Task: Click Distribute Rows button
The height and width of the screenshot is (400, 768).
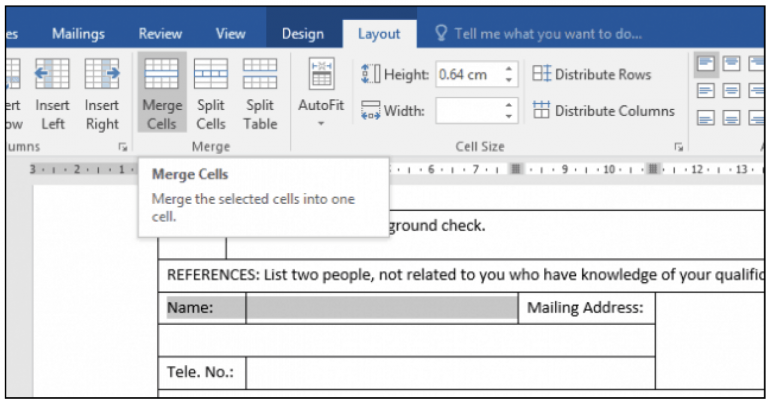Action: (x=592, y=74)
